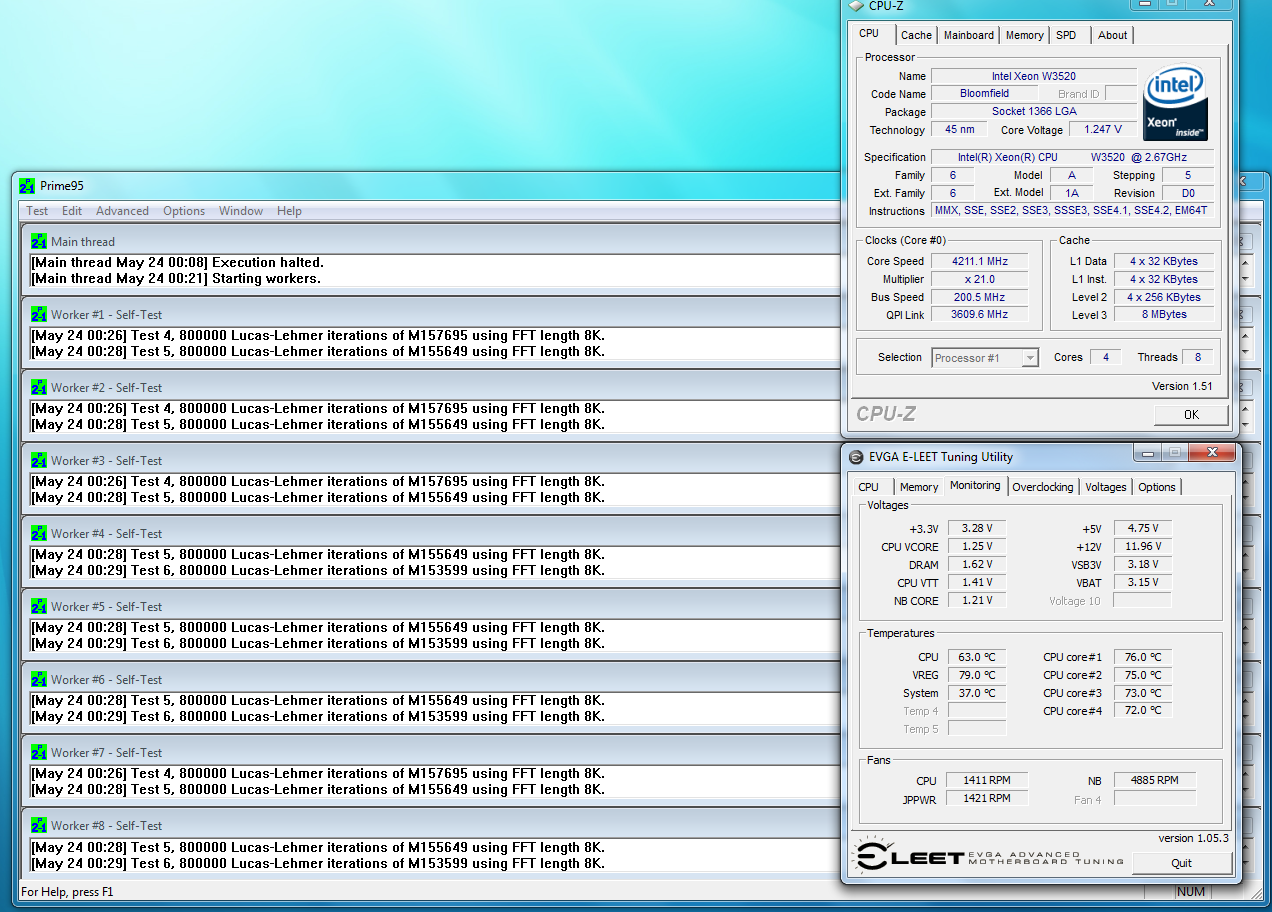
Task: Click the Prime95 title bar icon
Action: (28, 186)
